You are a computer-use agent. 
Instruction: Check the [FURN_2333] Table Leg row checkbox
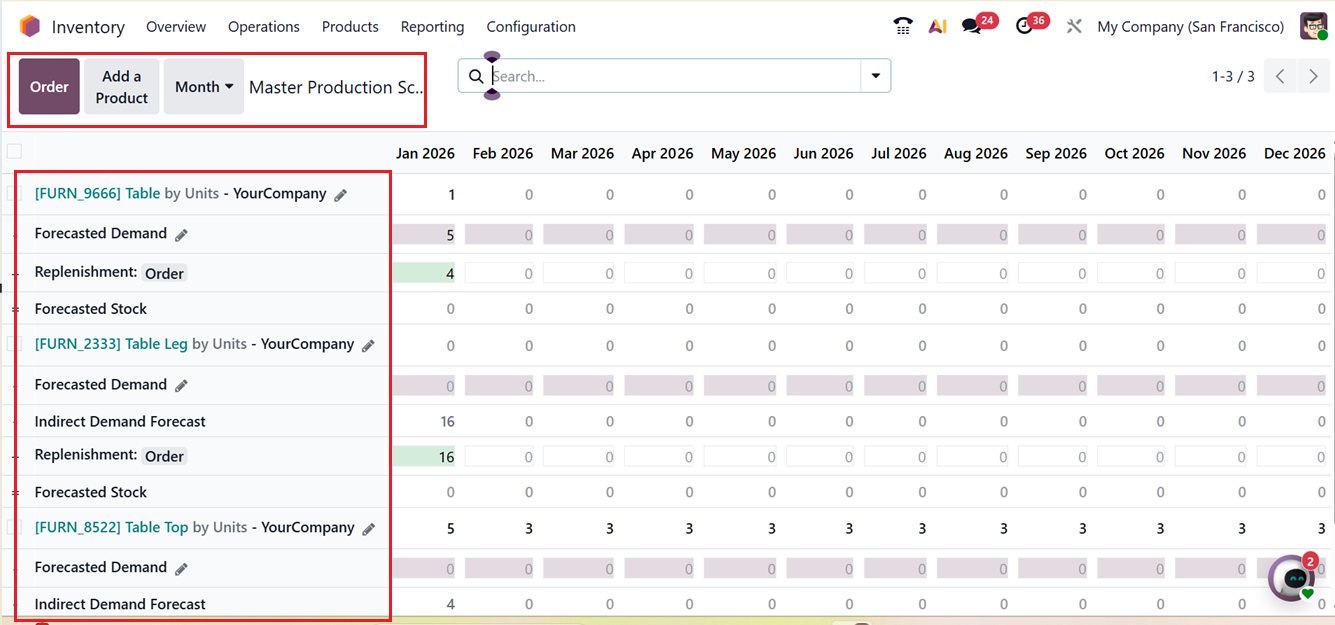(x=14, y=343)
